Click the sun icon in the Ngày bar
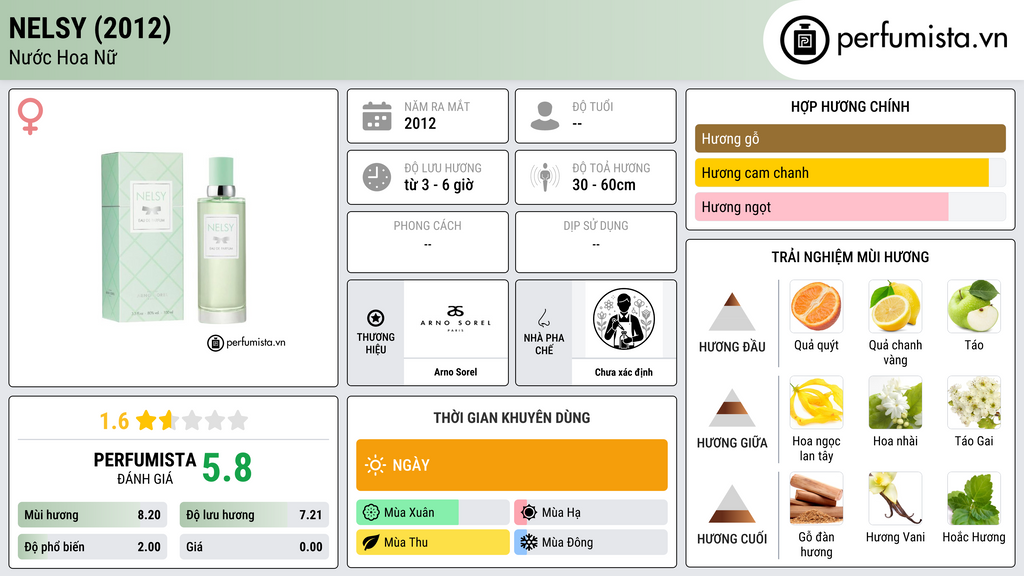Image resolution: width=1024 pixels, height=576 pixels. click(375, 465)
